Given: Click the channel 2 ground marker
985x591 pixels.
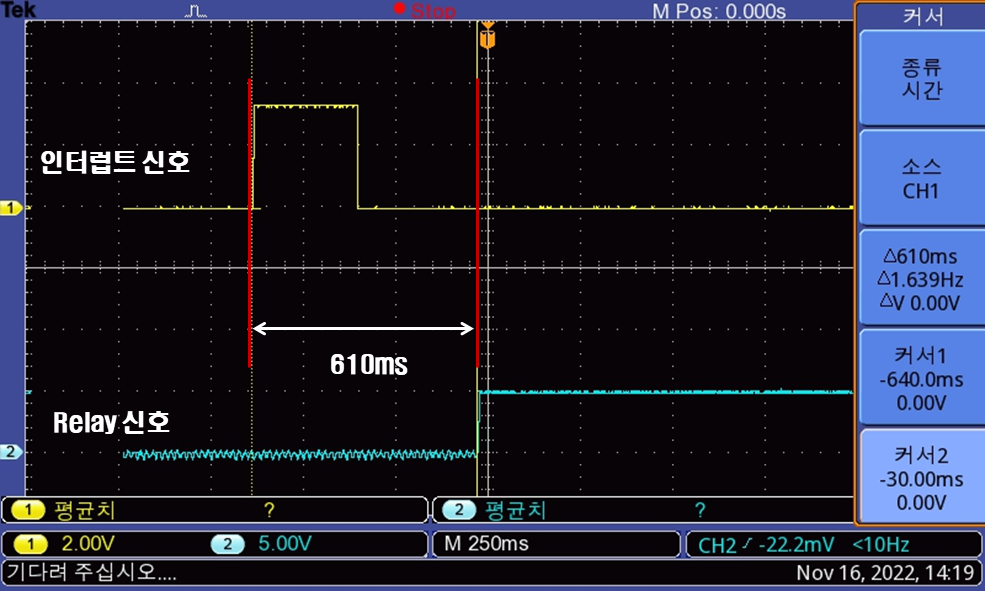Looking at the screenshot, I should coord(11,452).
